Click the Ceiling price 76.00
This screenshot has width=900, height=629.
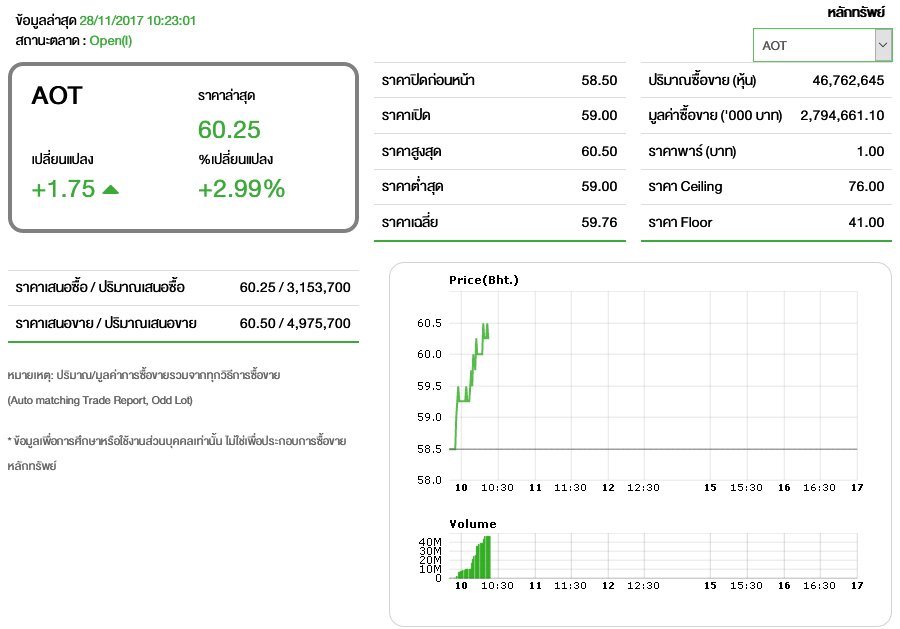tap(866, 187)
